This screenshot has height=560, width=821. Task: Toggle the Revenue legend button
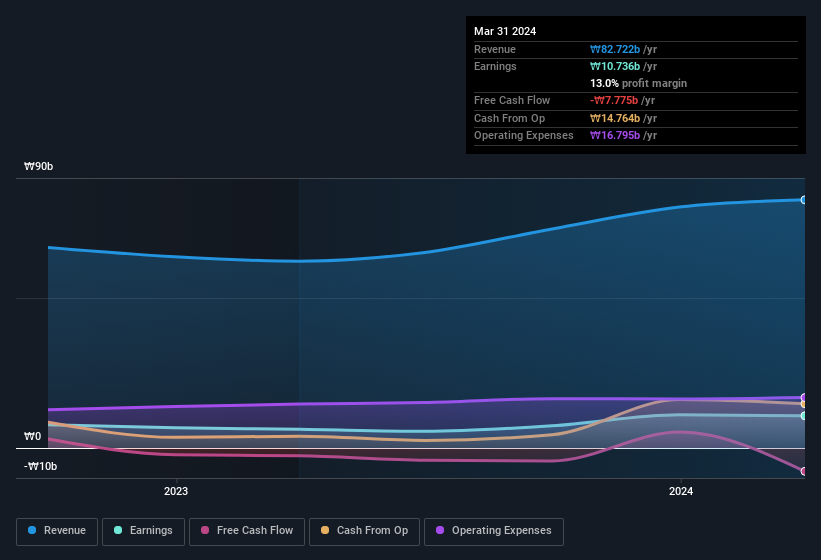[57, 531]
